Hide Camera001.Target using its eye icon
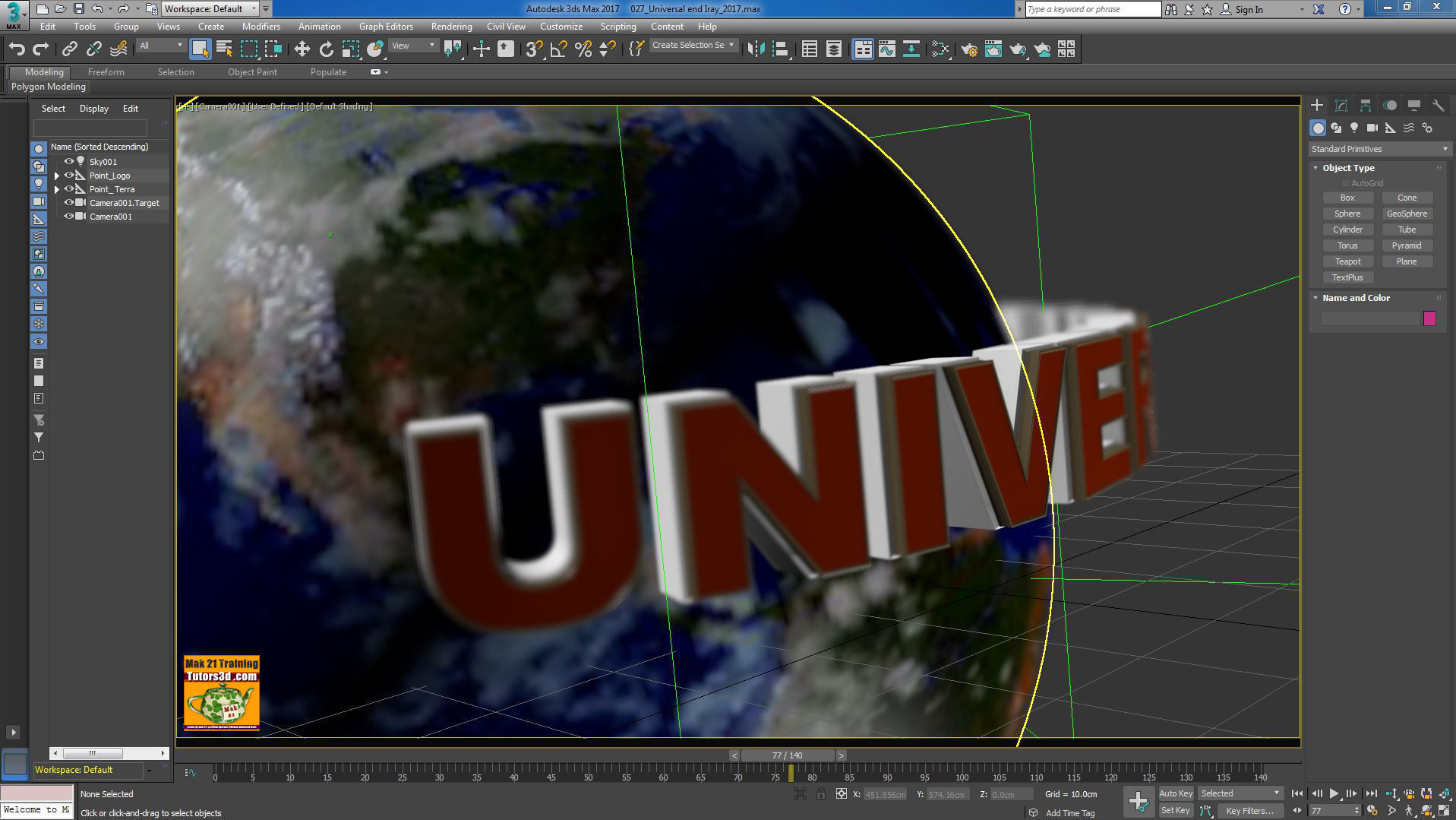 (68, 202)
